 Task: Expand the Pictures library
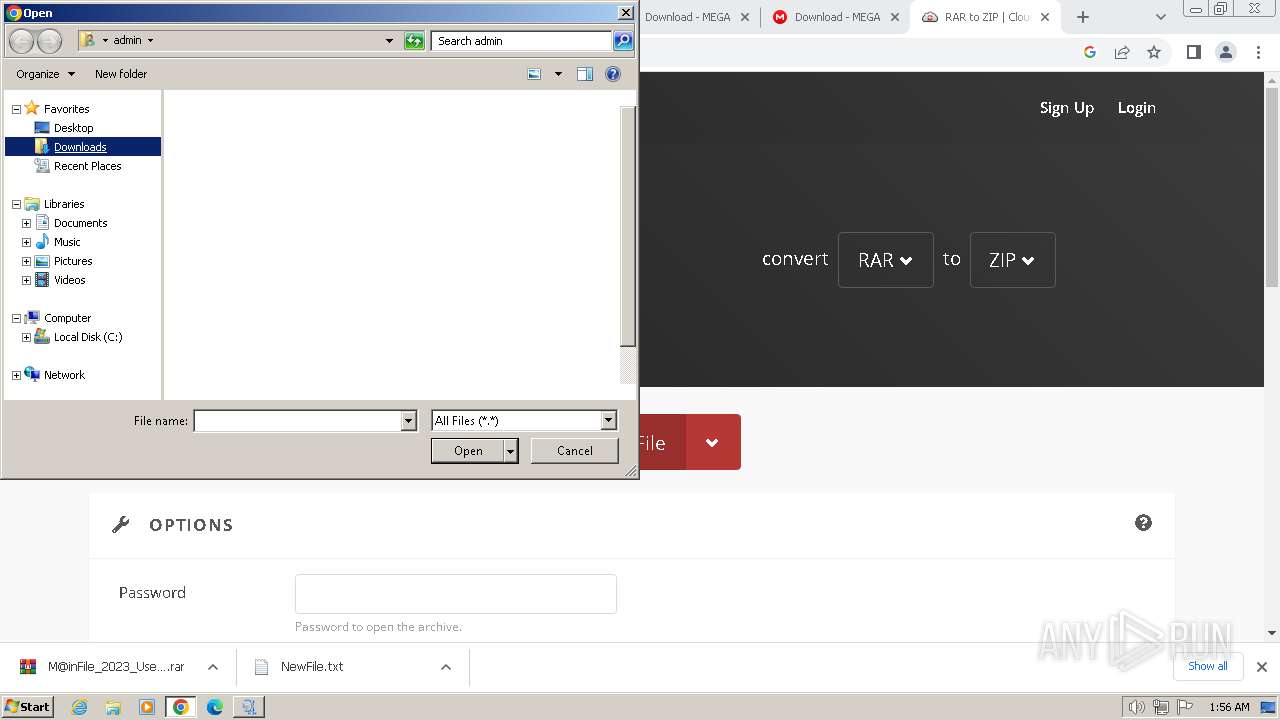tap(26, 261)
